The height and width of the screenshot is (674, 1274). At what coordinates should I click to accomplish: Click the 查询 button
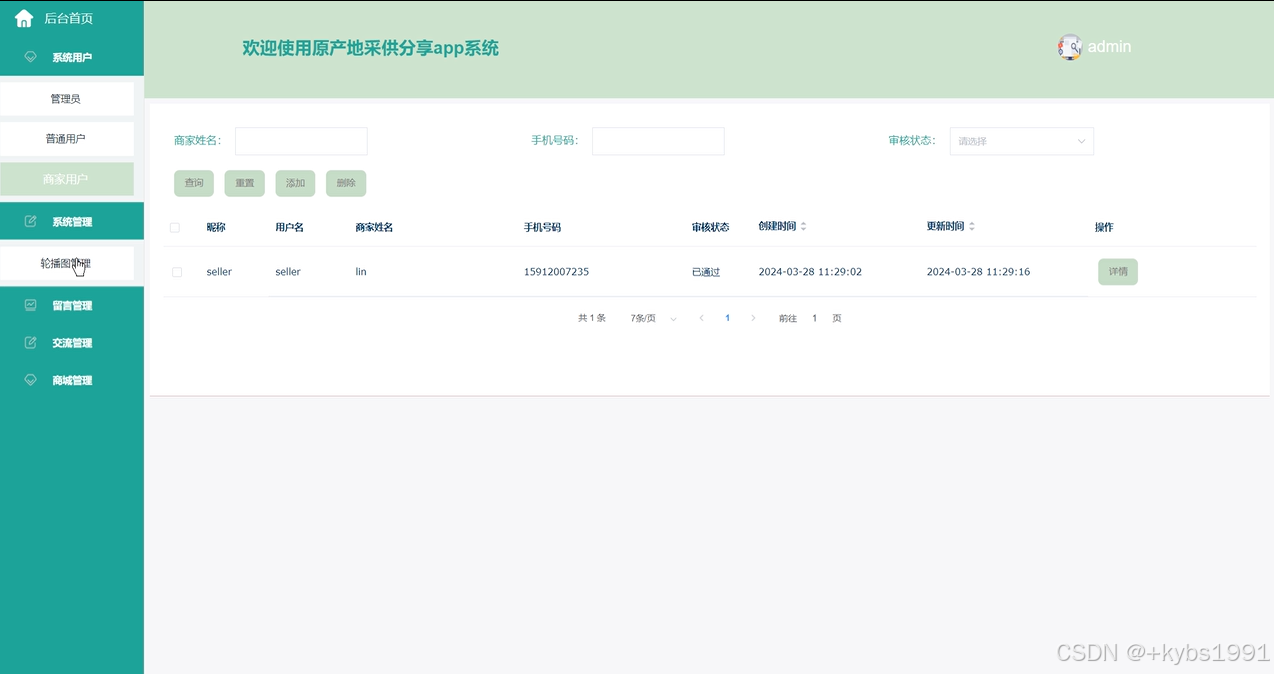[194, 183]
